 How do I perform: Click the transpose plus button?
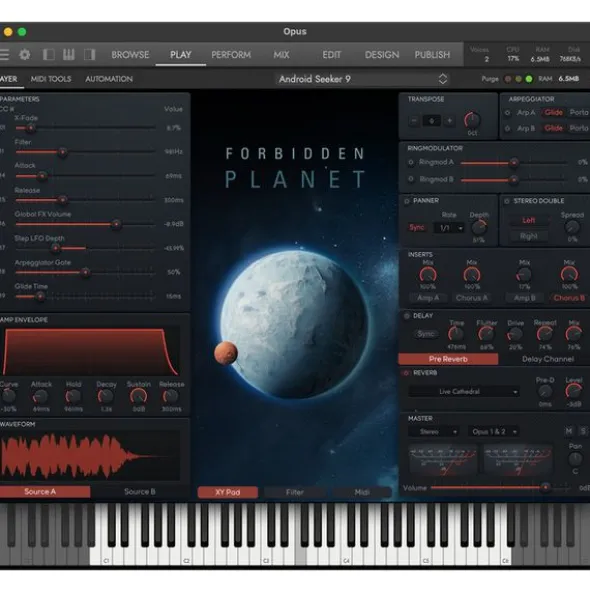449,121
